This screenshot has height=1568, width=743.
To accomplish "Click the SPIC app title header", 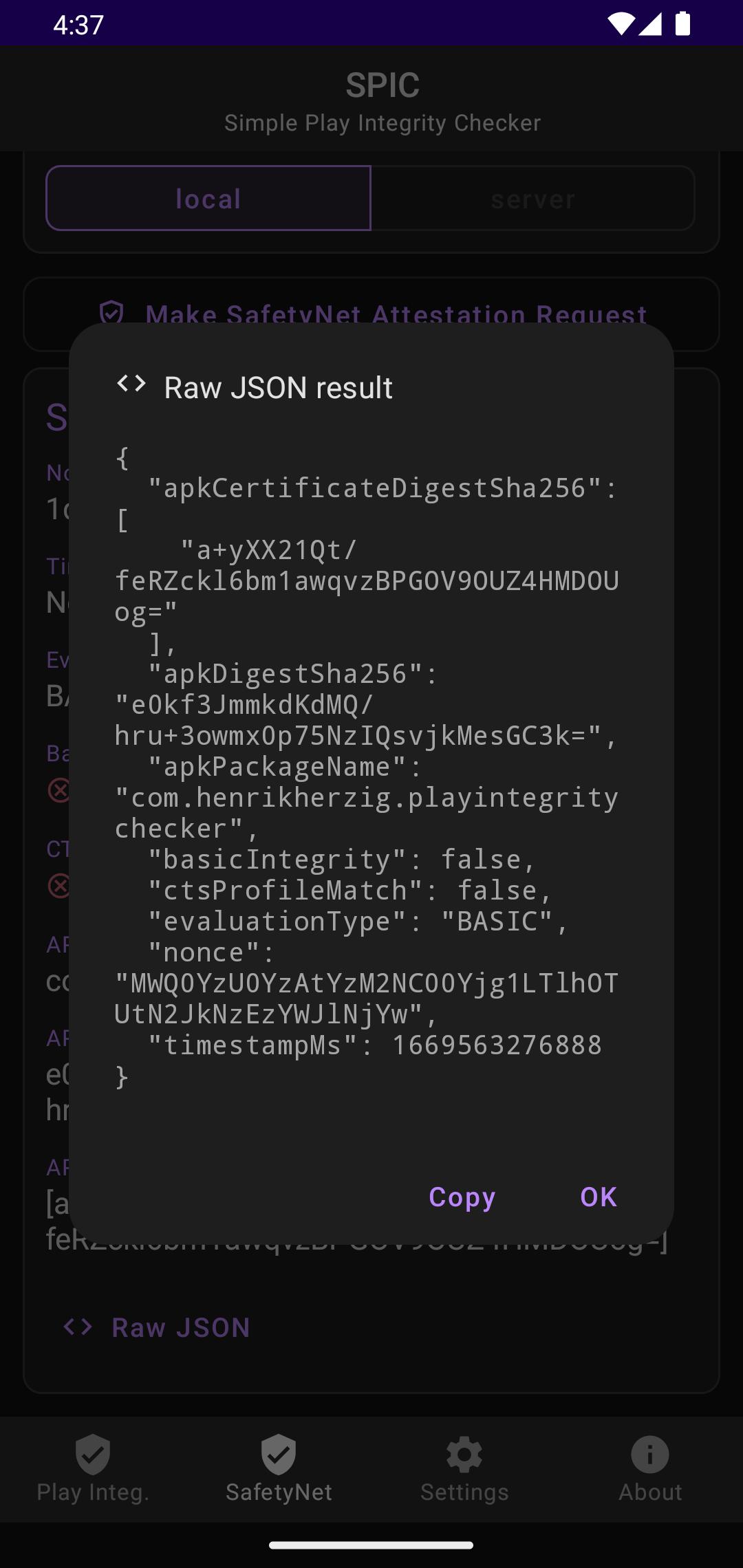I will 383,85.
